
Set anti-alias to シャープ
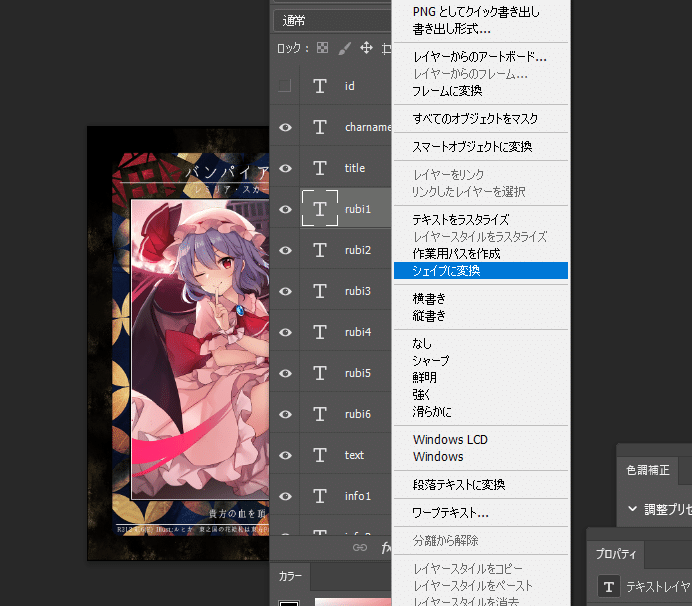pyautogui.click(x=481, y=361)
